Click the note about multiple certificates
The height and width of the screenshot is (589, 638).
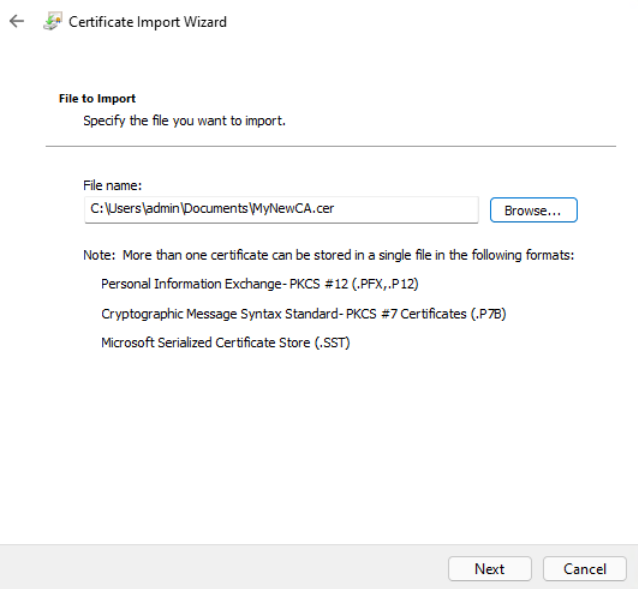[x=328, y=255]
